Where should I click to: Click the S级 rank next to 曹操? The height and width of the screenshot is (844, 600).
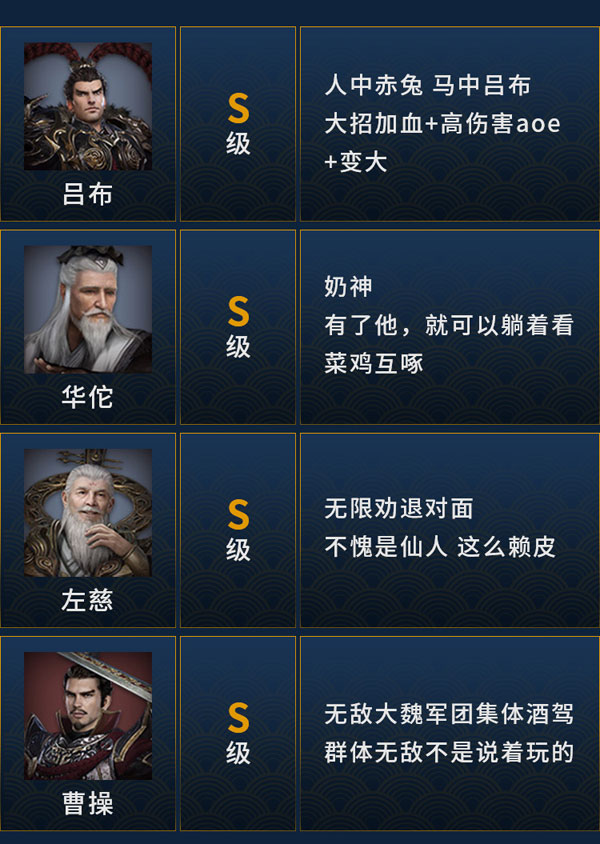[x=238, y=733]
